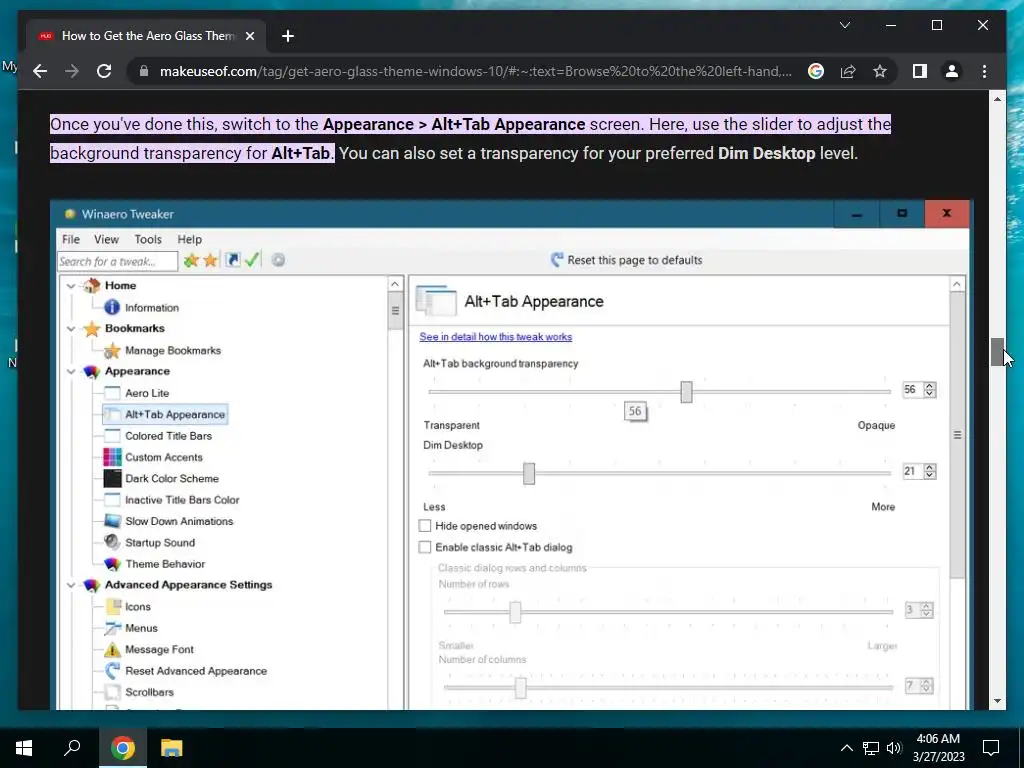Select Theme Behavior item
The height and width of the screenshot is (768, 1024).
coord(165,564)
